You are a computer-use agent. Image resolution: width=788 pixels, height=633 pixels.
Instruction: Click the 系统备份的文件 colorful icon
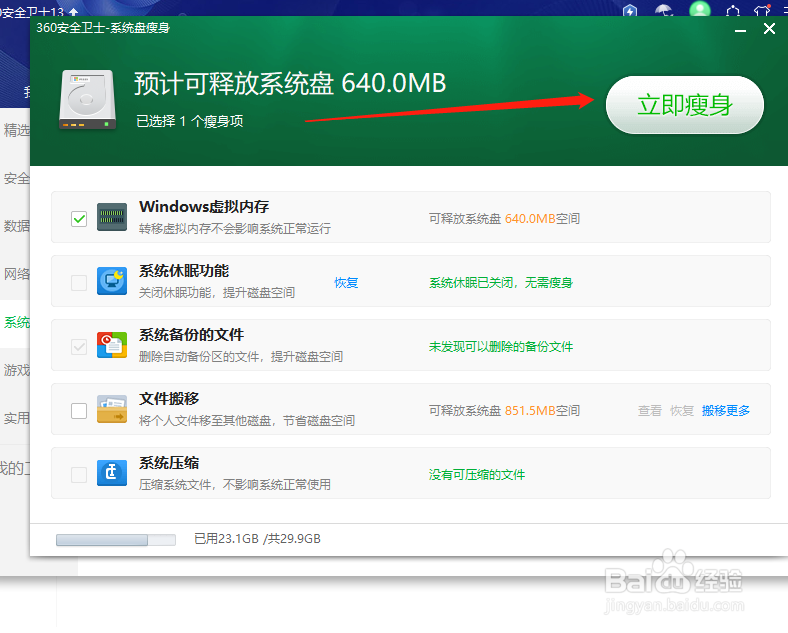tap(112, 345)
